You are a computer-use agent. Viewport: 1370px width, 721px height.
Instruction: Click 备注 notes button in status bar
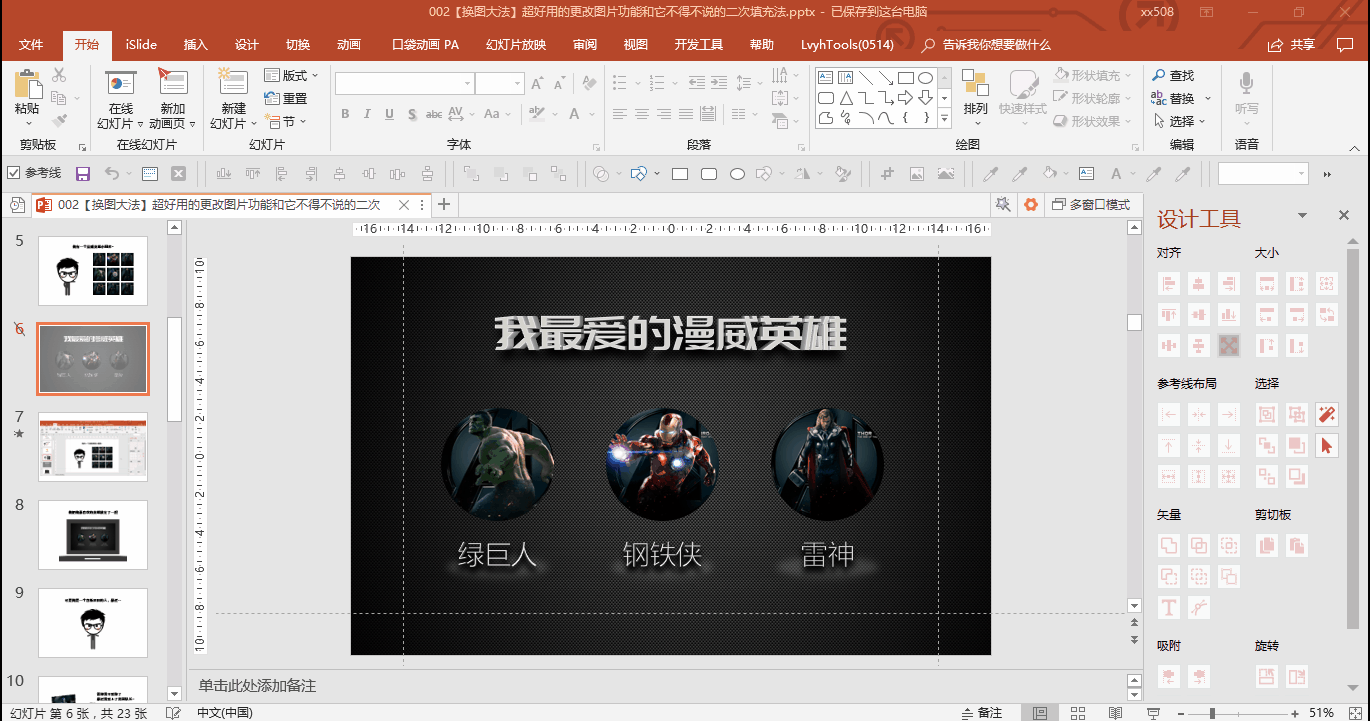pos(981,713)
